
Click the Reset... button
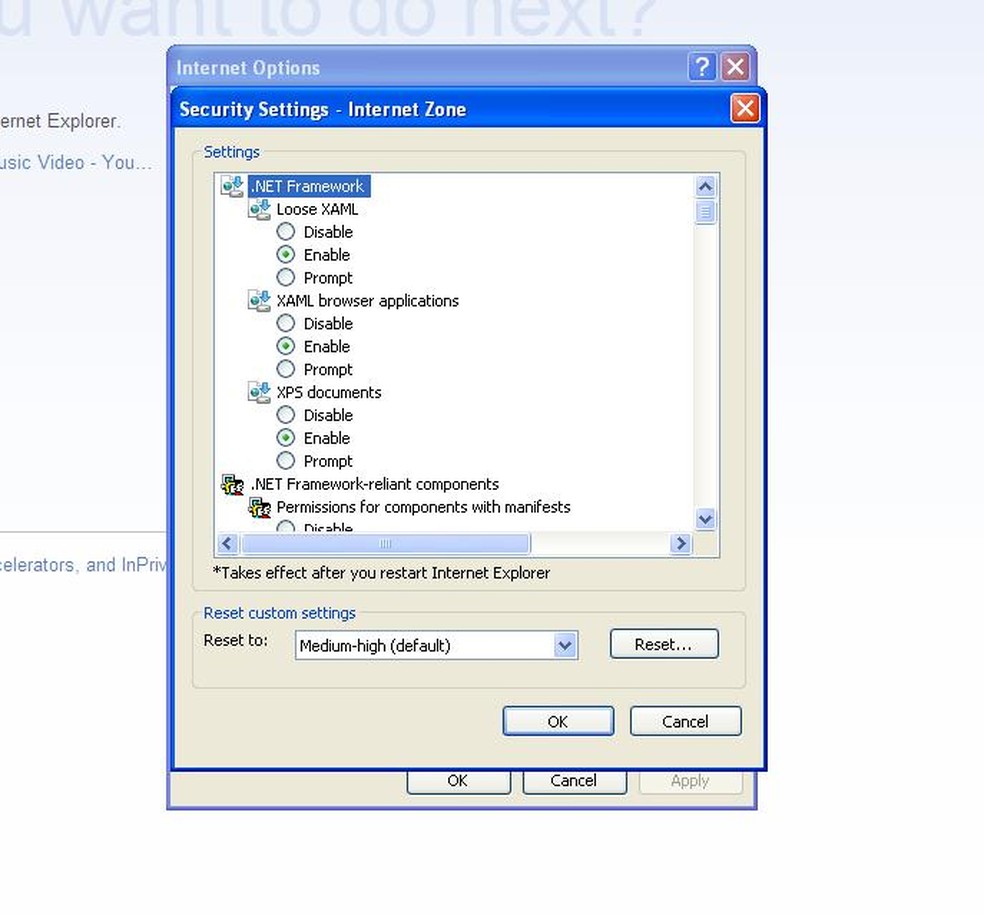(x=664, y=644)
